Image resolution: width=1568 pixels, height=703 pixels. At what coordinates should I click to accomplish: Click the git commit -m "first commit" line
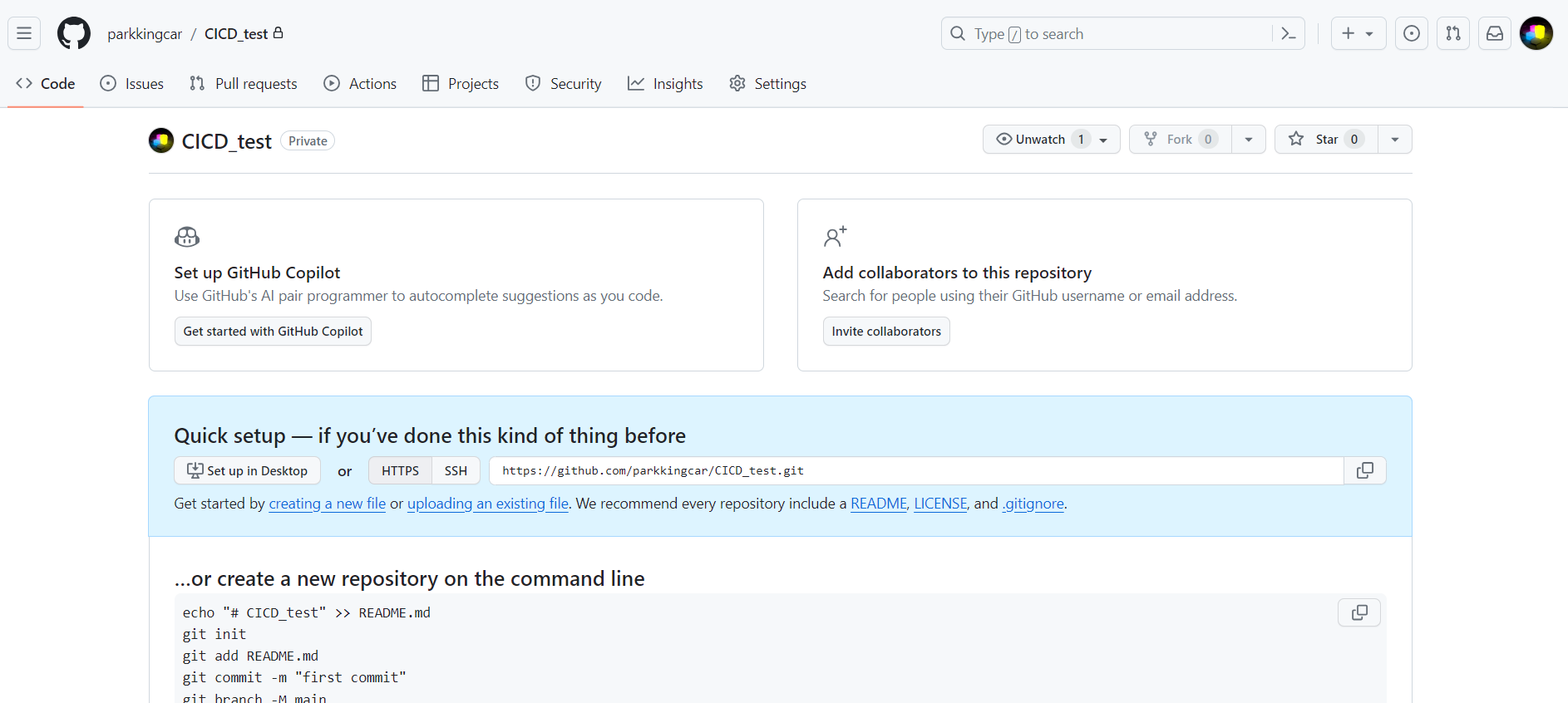pyautogui.click(x=294, y=677)
